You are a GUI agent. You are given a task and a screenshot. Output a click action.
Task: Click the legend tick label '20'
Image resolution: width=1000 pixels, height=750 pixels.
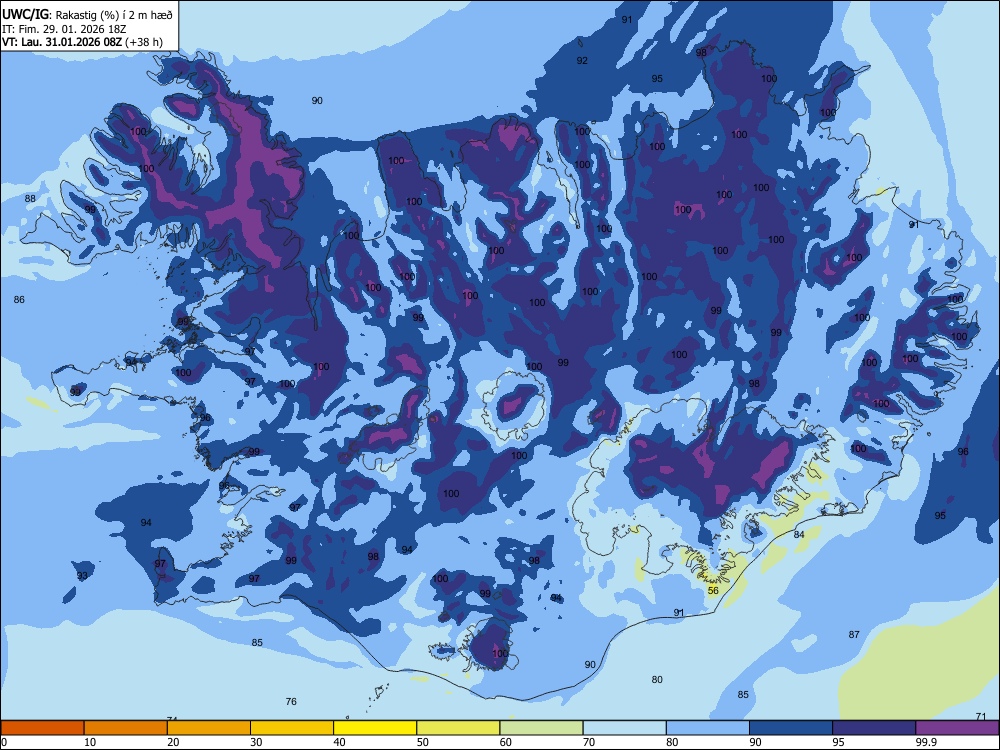pos(173,742)
